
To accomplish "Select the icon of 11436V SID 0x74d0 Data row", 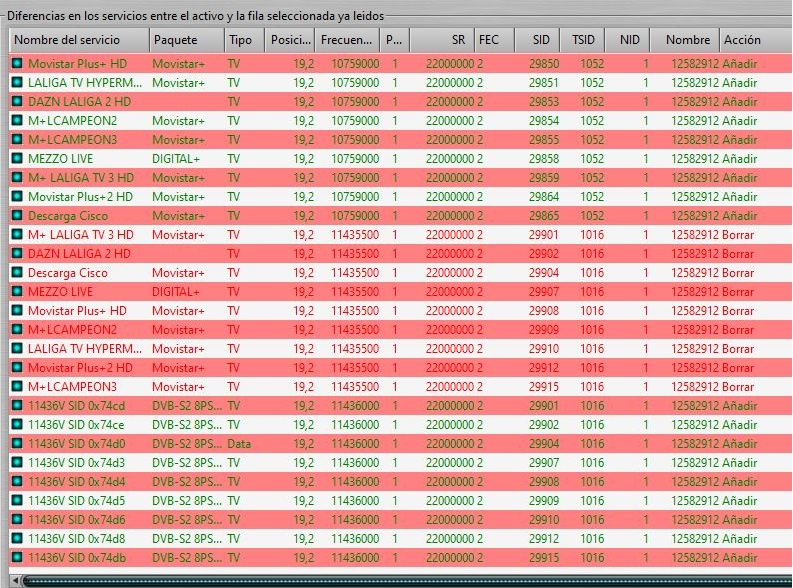I will [17, 443].
